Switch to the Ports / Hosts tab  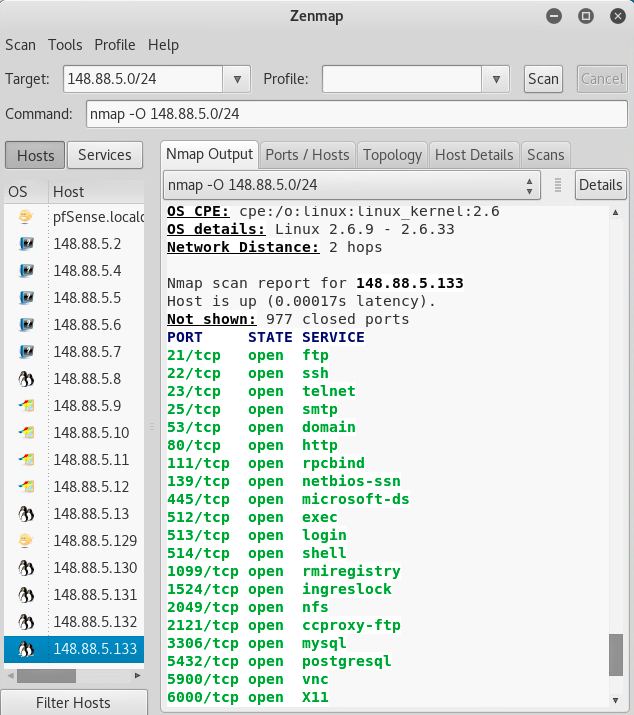[307, 155]
